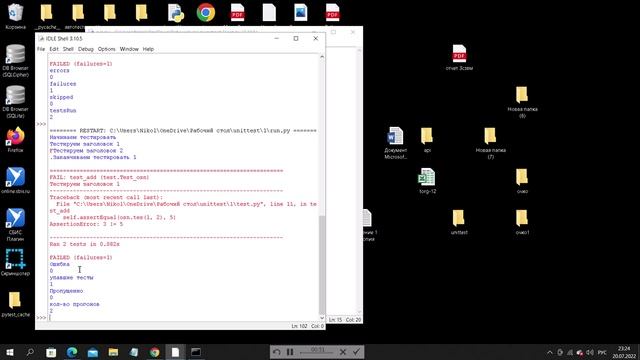Select the Recycle Bin desktop icon
Screen dimensions: 640x360
[16, 16]
